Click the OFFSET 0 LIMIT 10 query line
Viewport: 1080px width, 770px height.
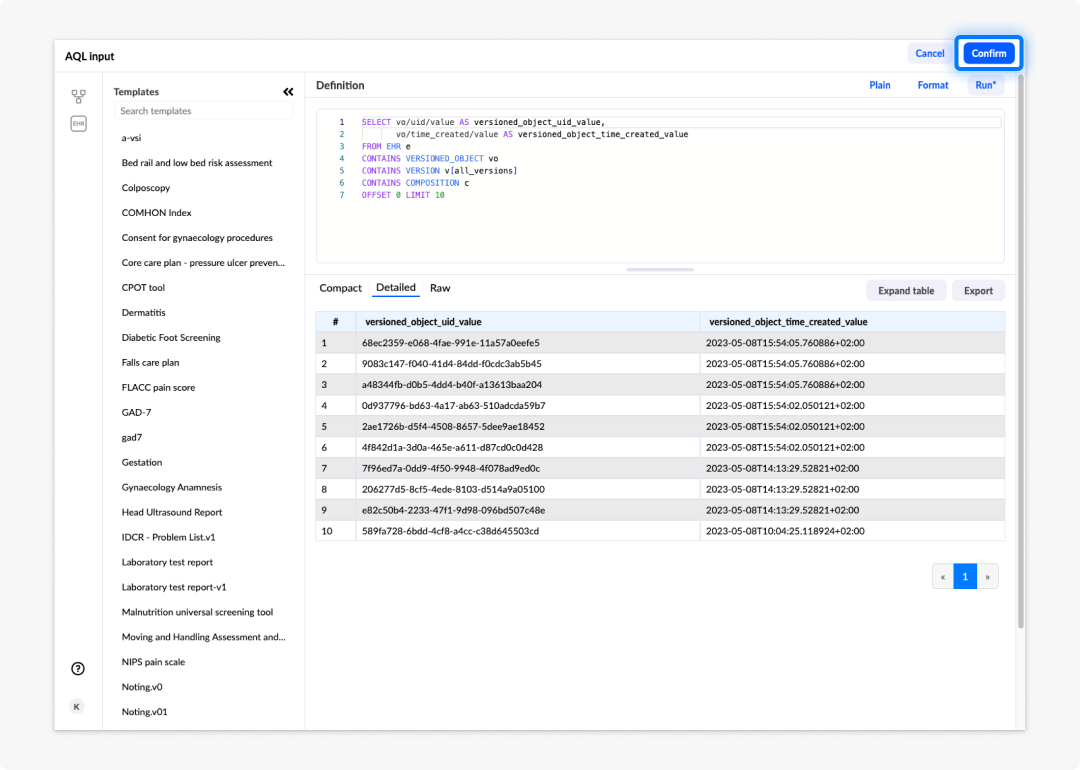[403, 195]
